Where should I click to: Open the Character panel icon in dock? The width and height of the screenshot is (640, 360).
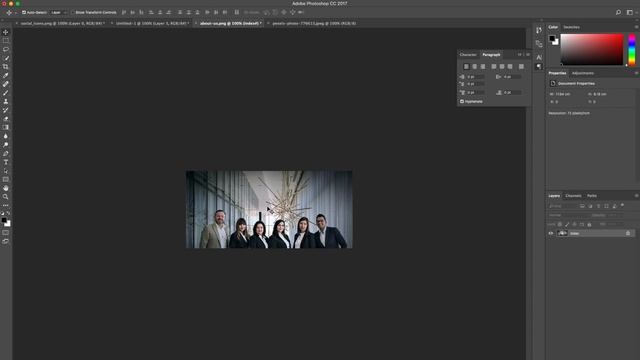click(539, 57)
